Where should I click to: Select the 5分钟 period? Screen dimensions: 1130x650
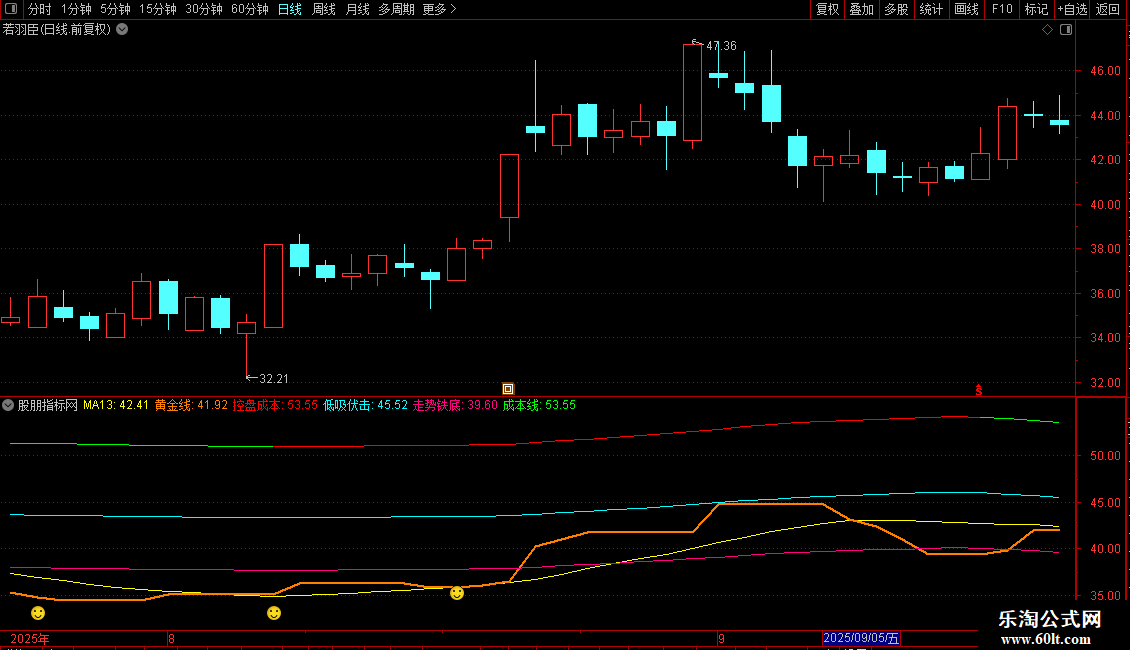tap(115, 9)
